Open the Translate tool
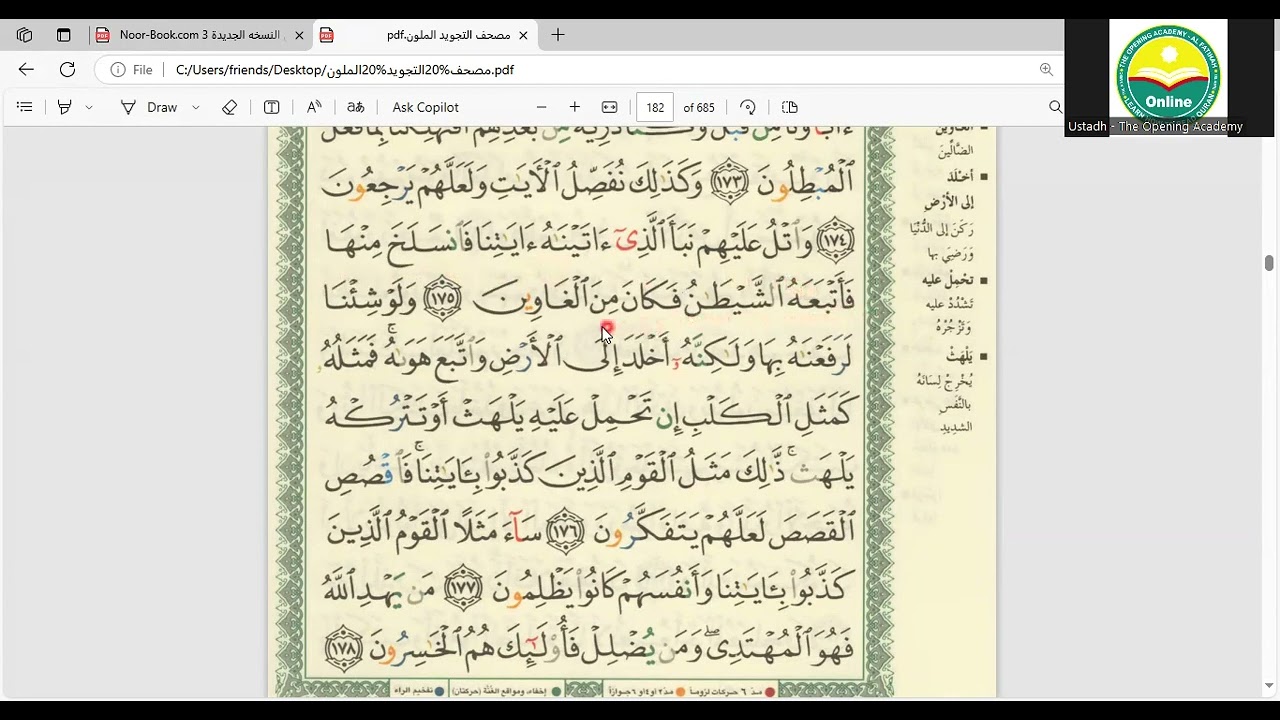This screenshot has height=720, width=1280. [356, 107]
